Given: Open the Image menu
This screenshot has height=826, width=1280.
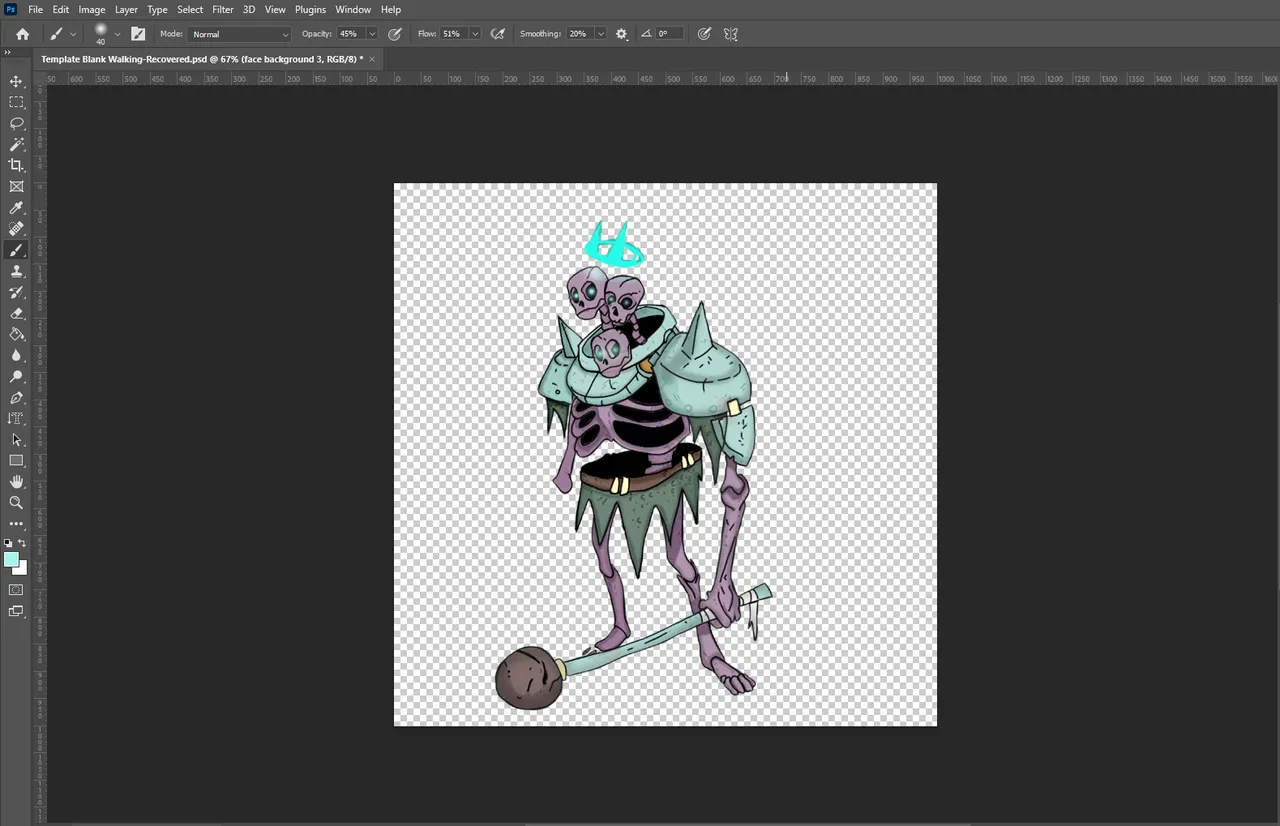Looking at the screenshot, I should [x=92, y=9].
